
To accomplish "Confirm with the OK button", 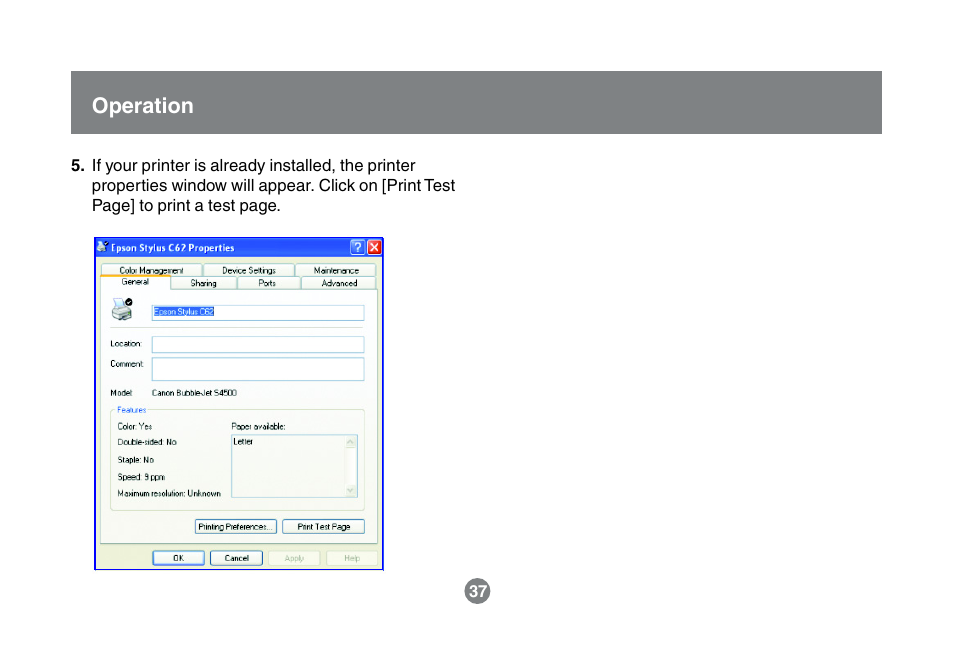I will coord(178,558).
